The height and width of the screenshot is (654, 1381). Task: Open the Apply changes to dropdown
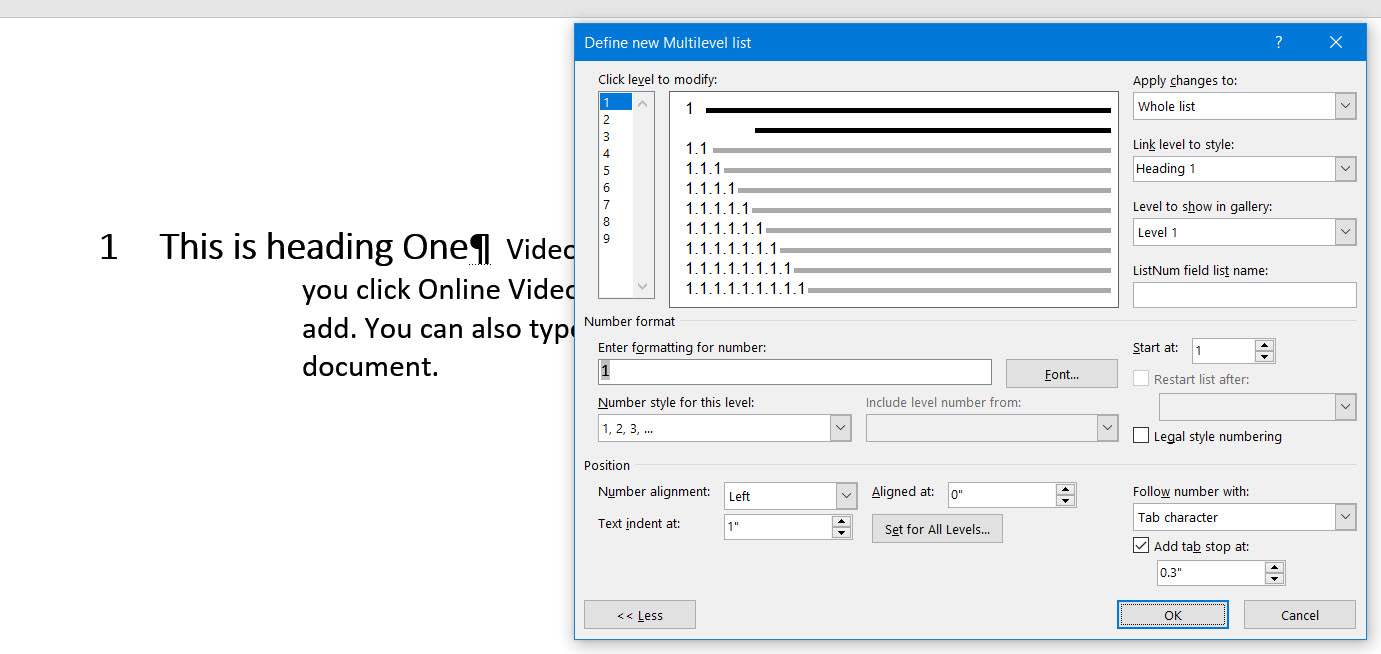click(x=1346, y=105)
